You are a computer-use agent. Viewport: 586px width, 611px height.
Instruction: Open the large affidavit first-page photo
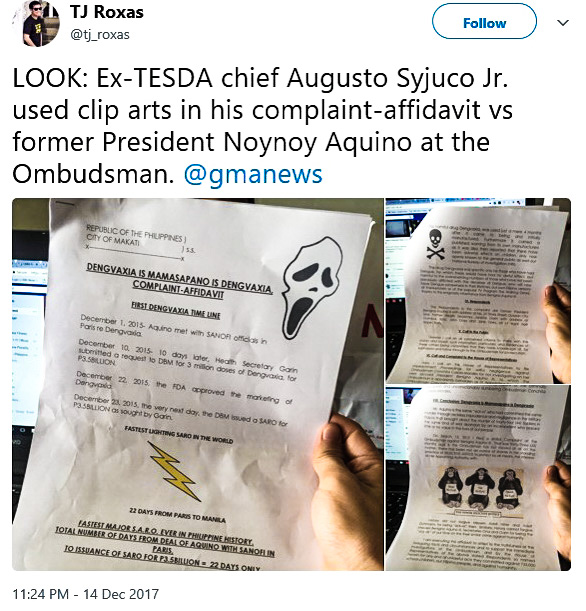198,384
